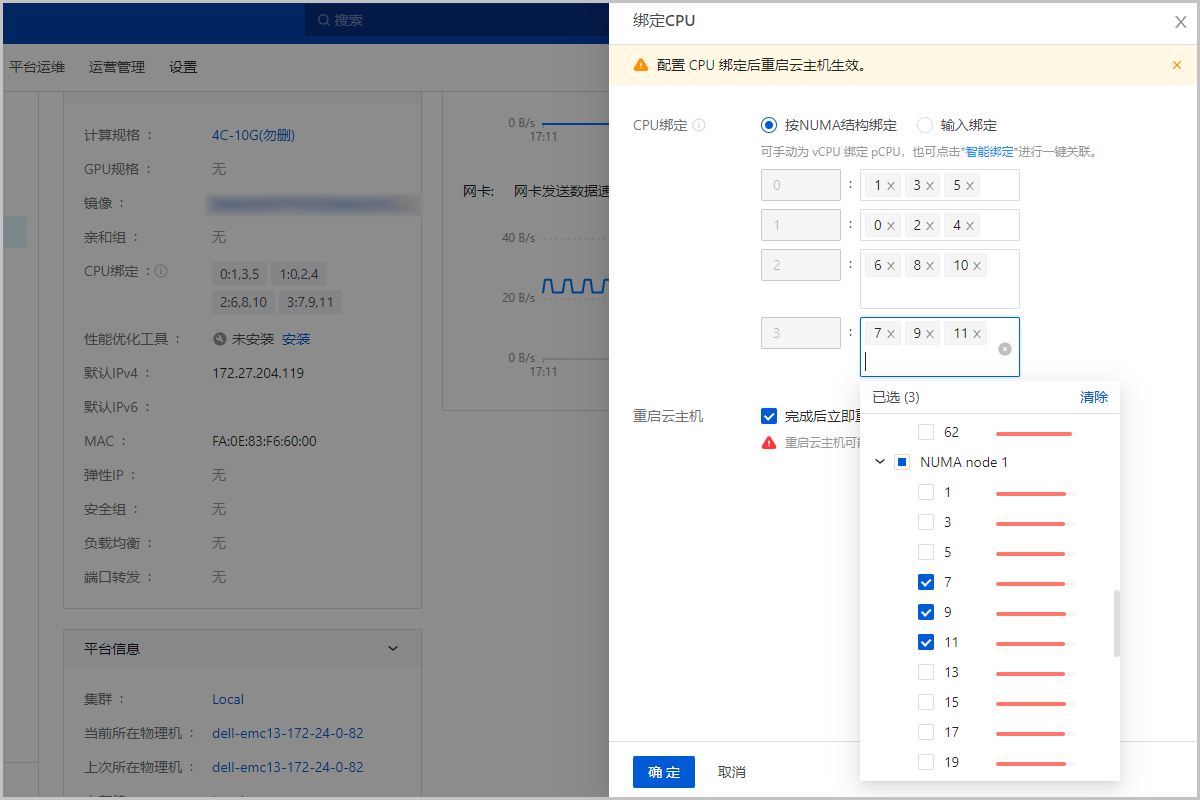
Task: Uncheck pCPU 7 in NUMA node 1
Action: tap(926, 582)
